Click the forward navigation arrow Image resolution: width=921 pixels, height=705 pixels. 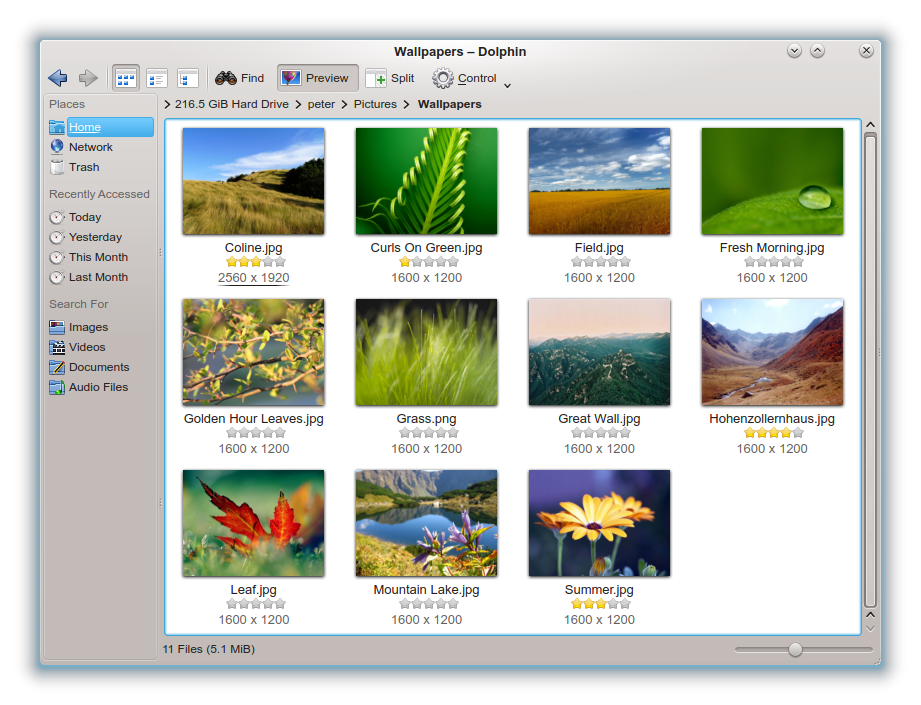pyautogui.click(x=88, y=78)
